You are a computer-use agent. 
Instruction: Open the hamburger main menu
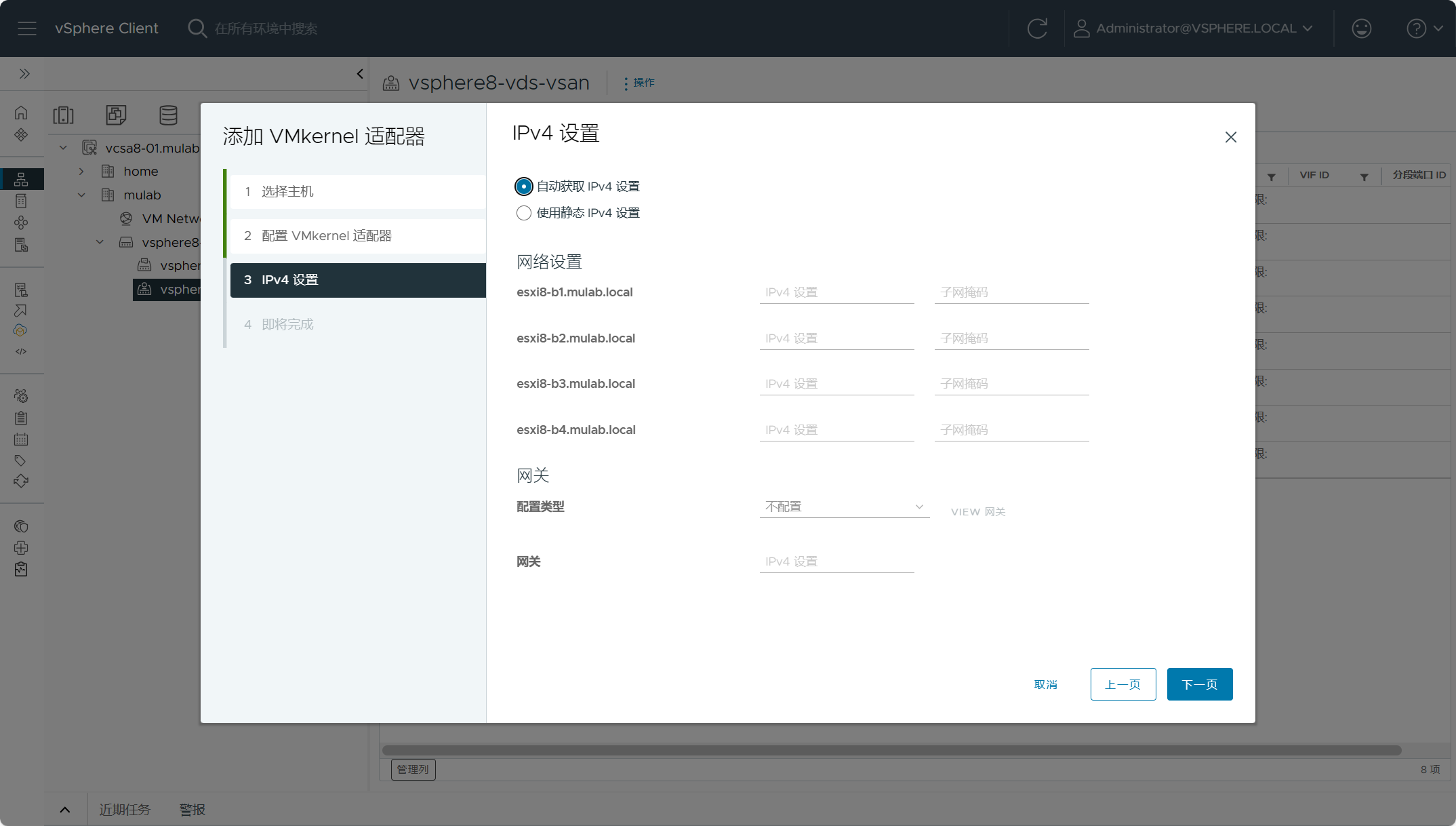coord(27,28)
